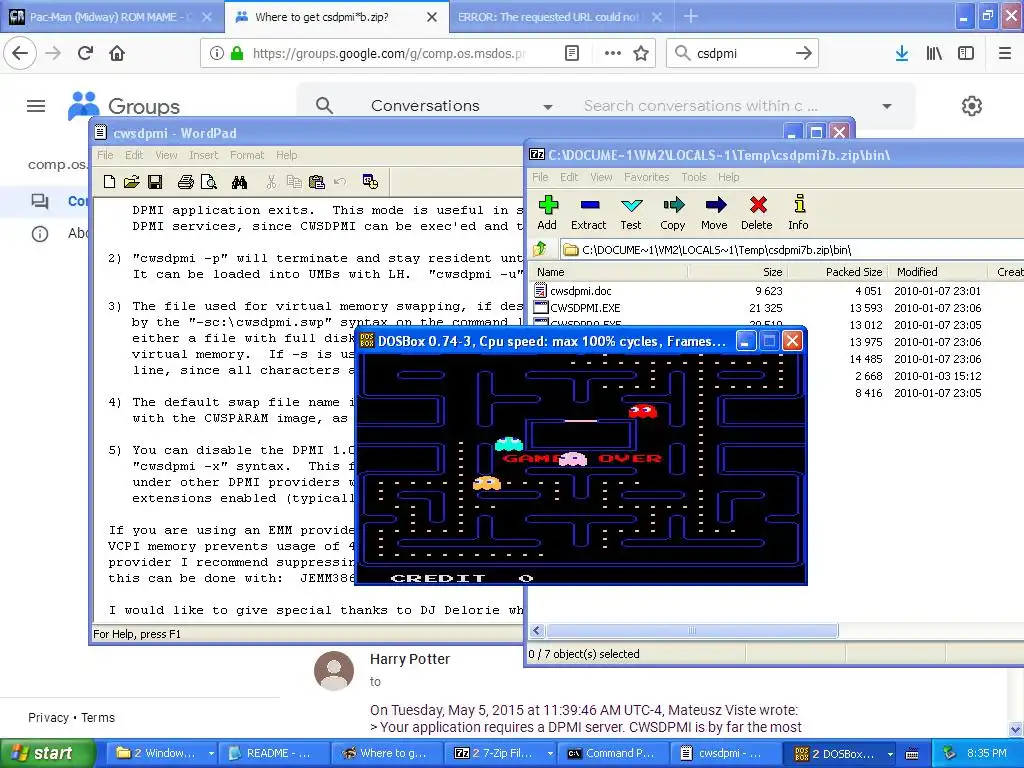Click the Delete button in 7-Zip
The image size is (1024, 768).
757,213
